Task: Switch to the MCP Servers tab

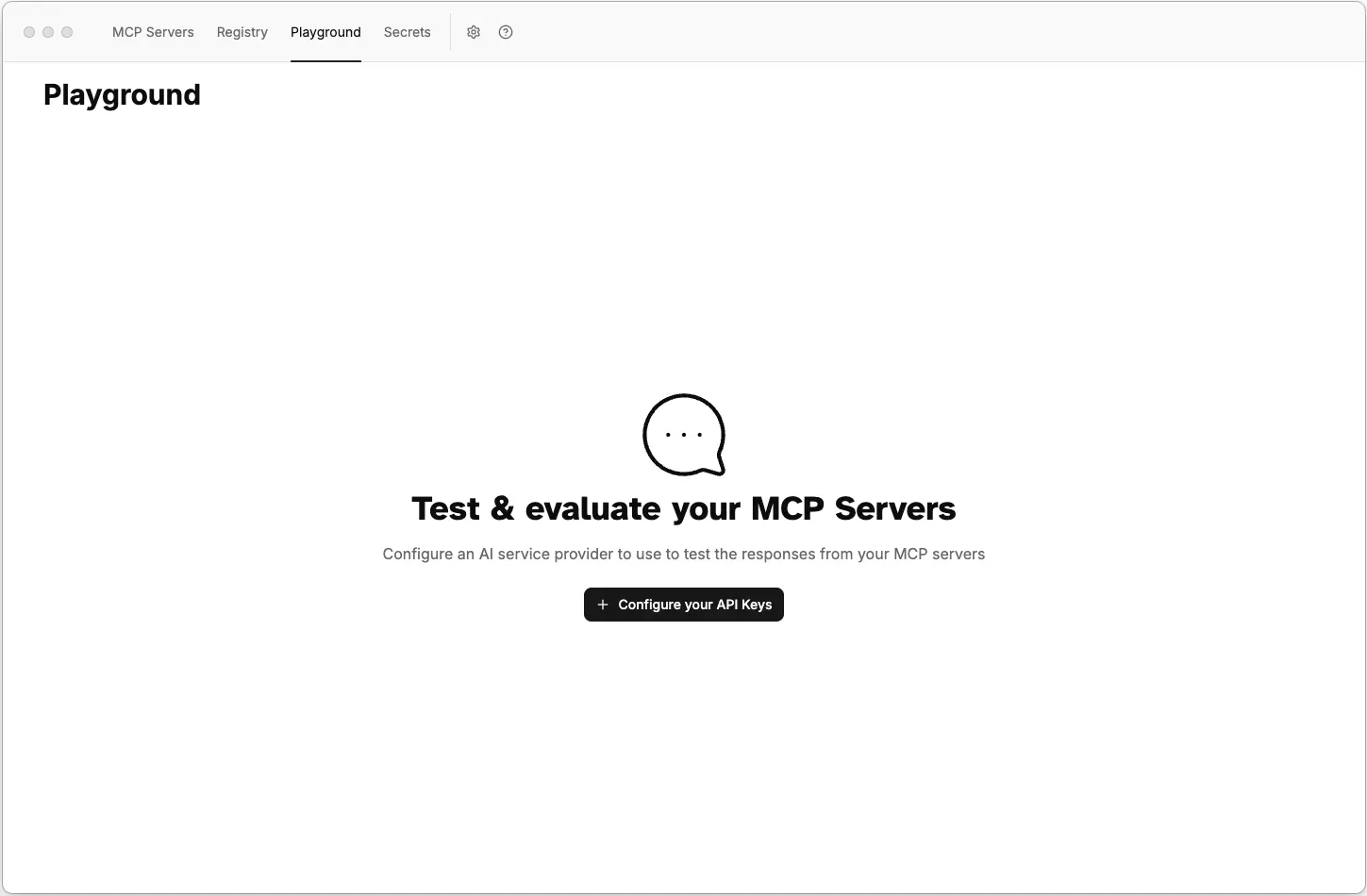Action: pos(152,31)
